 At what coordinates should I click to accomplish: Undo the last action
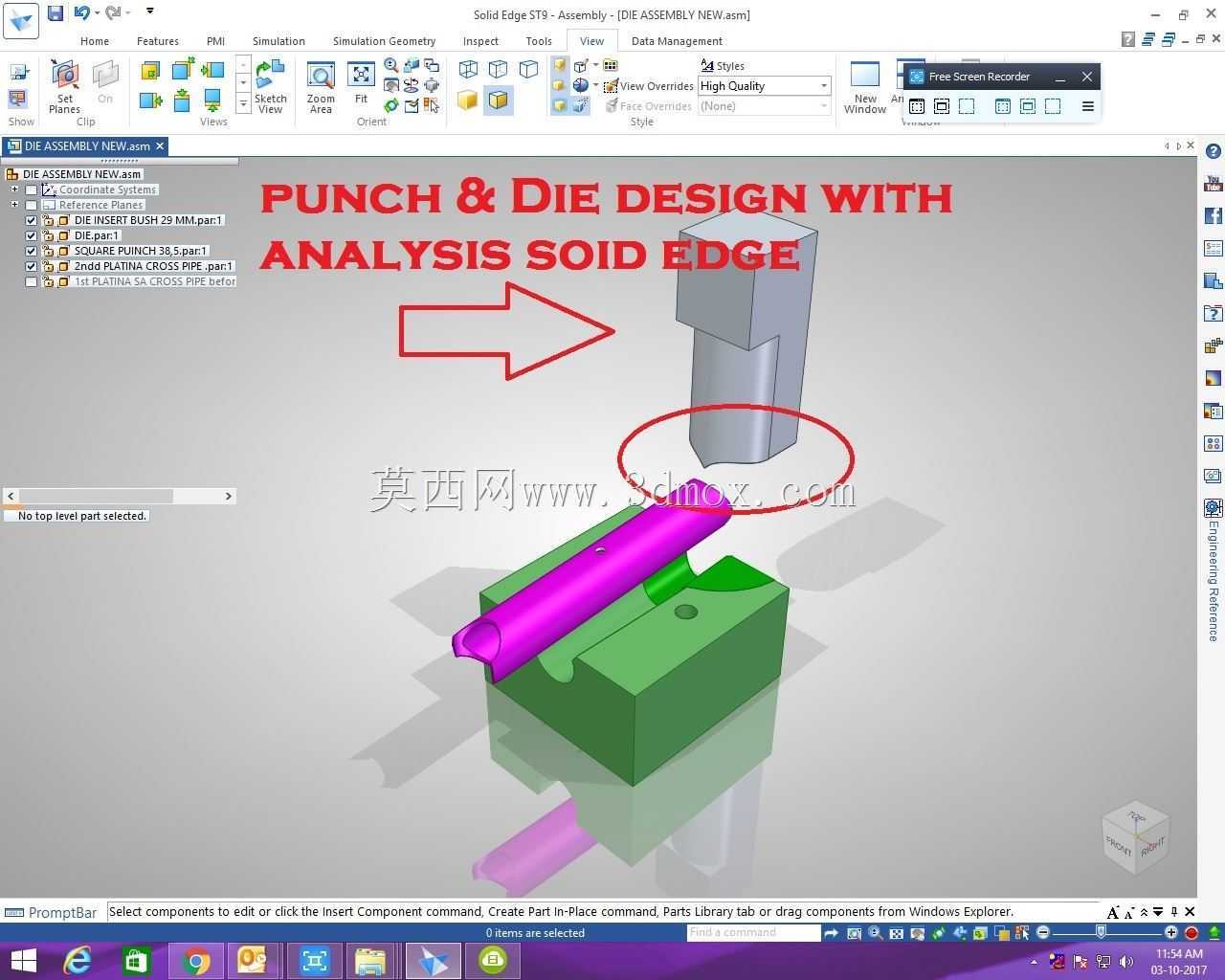tap(81, 12)
